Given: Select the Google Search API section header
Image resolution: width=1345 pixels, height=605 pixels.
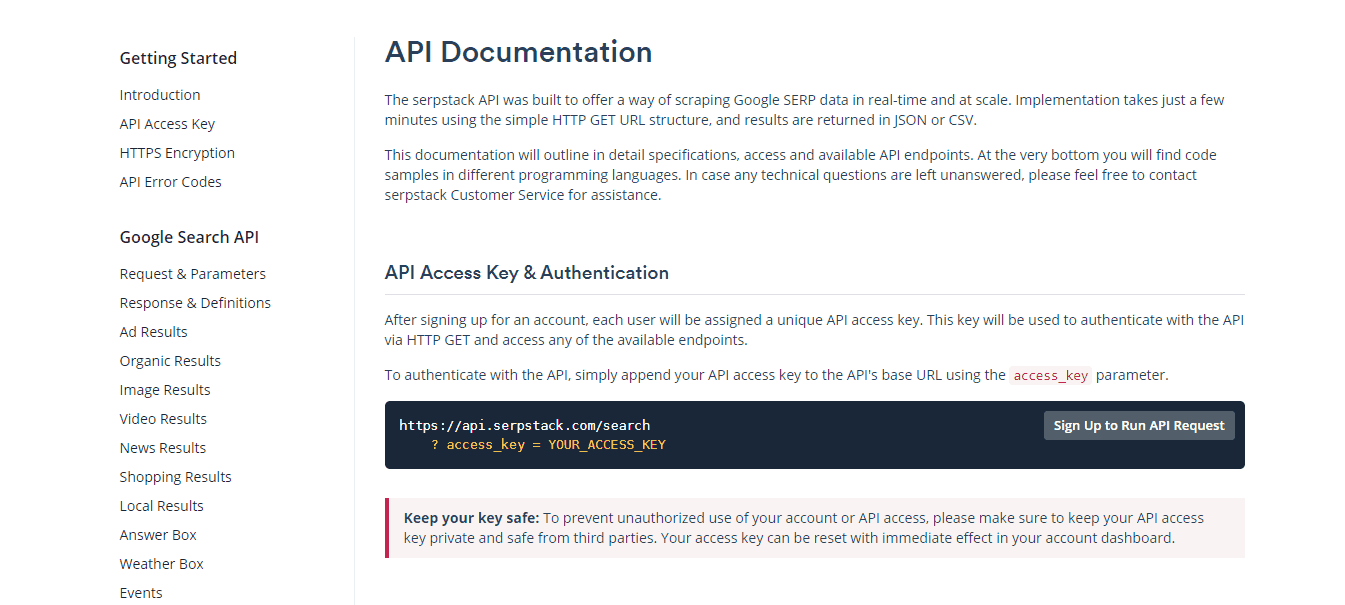Looking at the screenshot, I should [189, 236].
